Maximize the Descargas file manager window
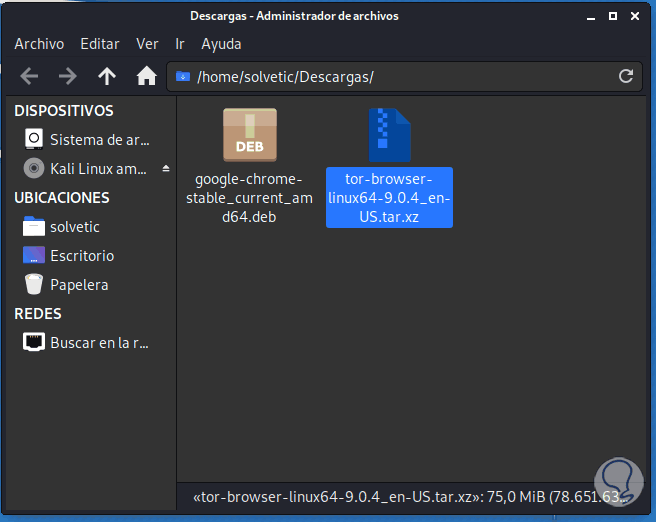 pos(613,16)
